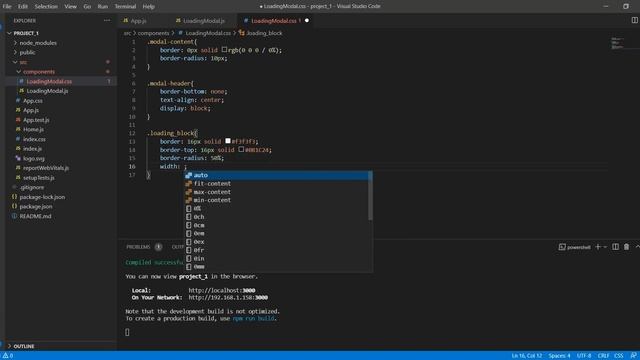Open the PROBLEMS panel tab
The width and height of the screenshot is (640, 360).
pyautogui.click(x=138, y=247)
